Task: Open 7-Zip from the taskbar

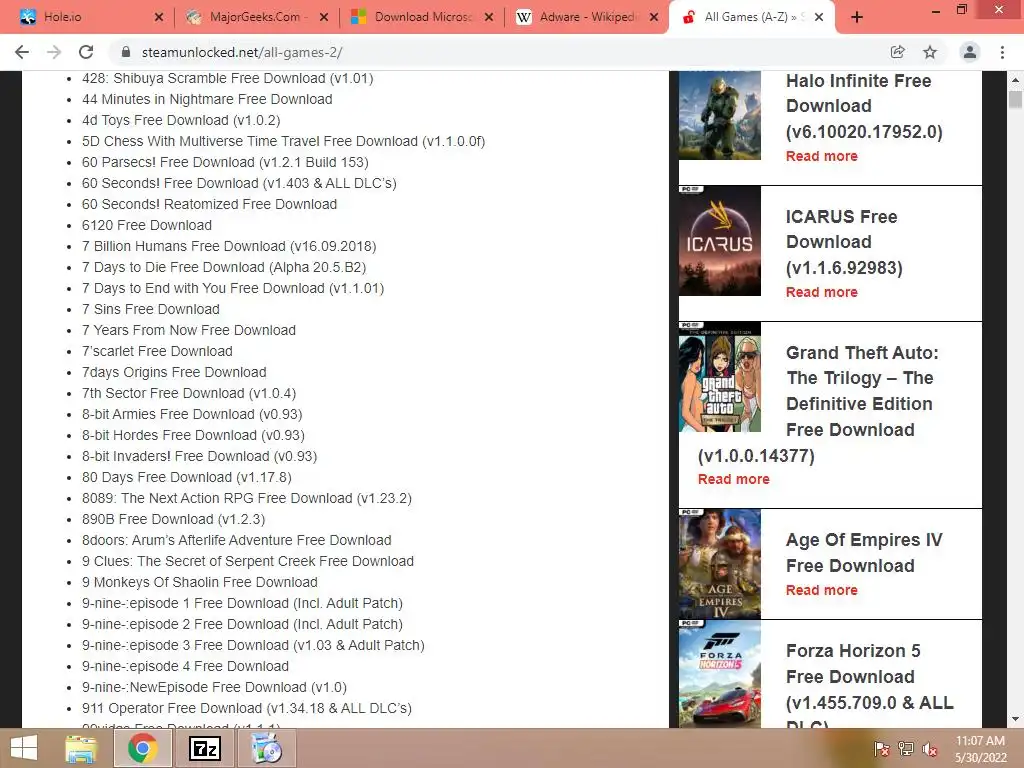Action: coord(204,748)
